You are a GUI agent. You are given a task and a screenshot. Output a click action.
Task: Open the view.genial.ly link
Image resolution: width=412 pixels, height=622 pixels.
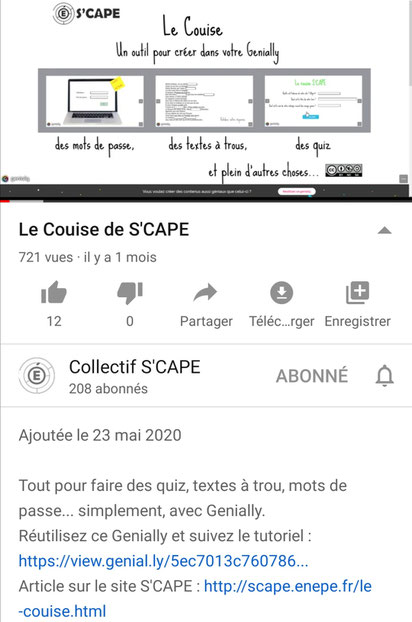[163, 561]
